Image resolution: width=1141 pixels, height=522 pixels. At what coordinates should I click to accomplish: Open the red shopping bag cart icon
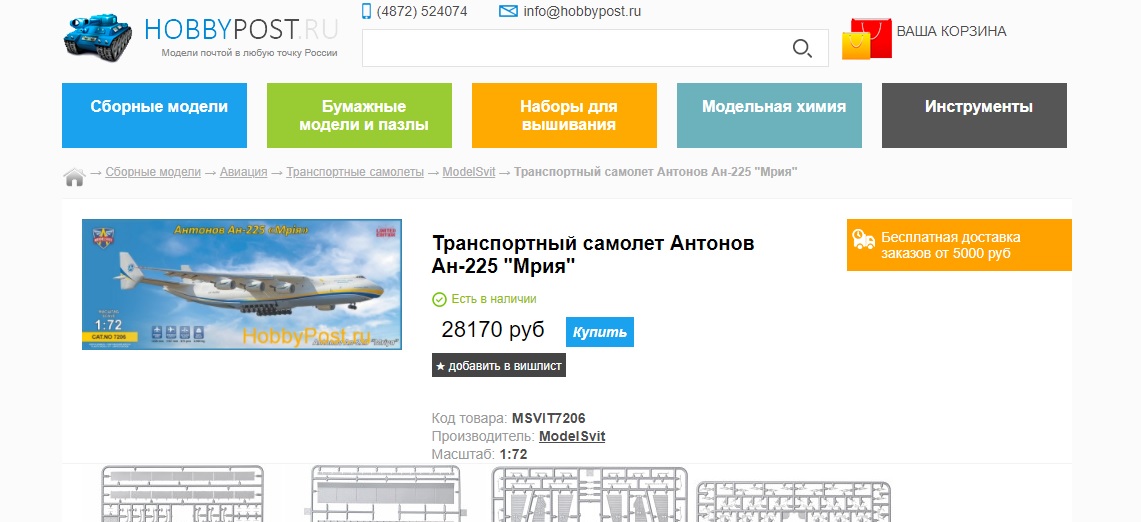[866, 39]
